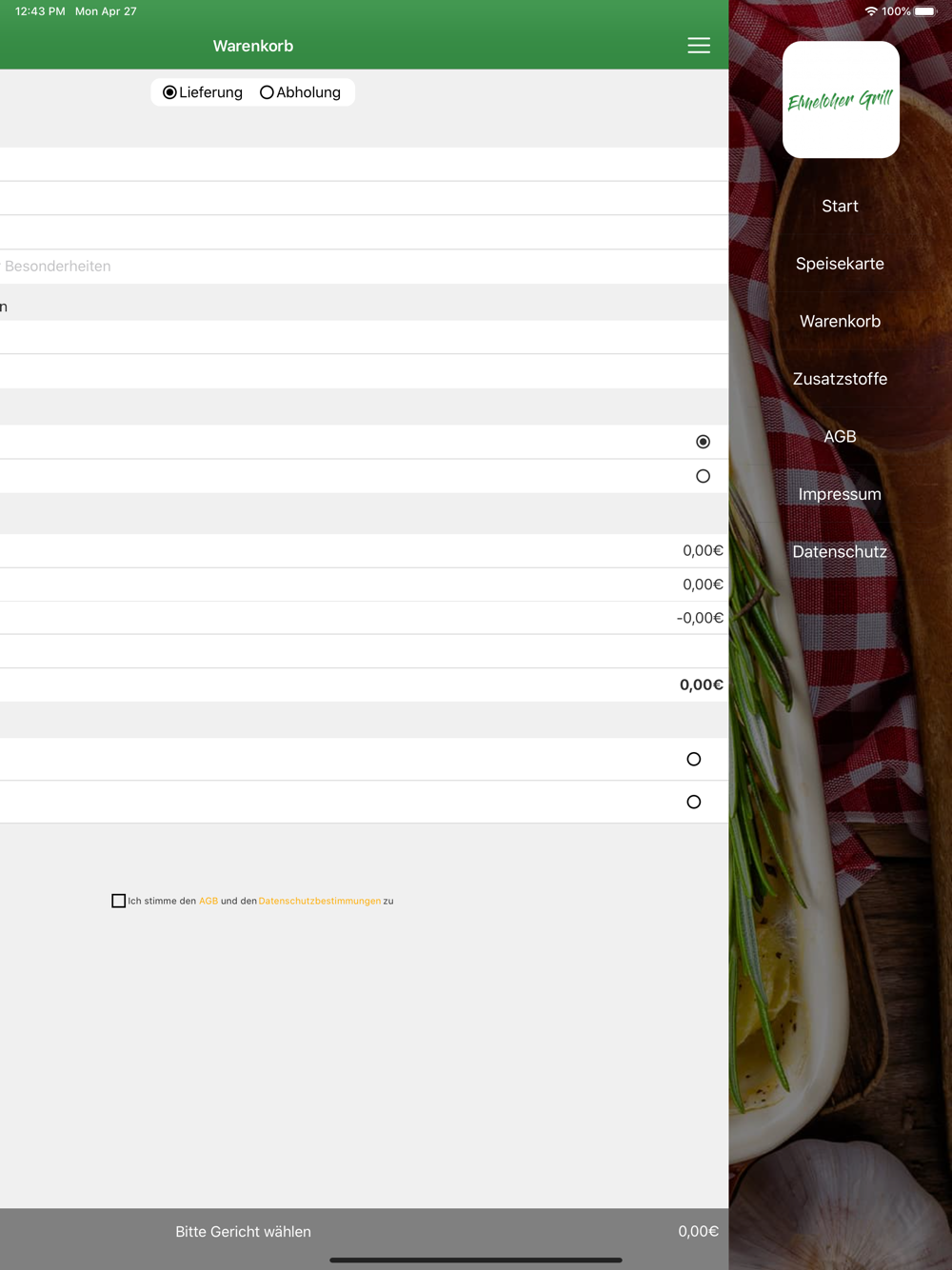Click the -0,00€ discount value
Image resolution: width=952 pixels, height=1270 pixels.
click(700, 618)
